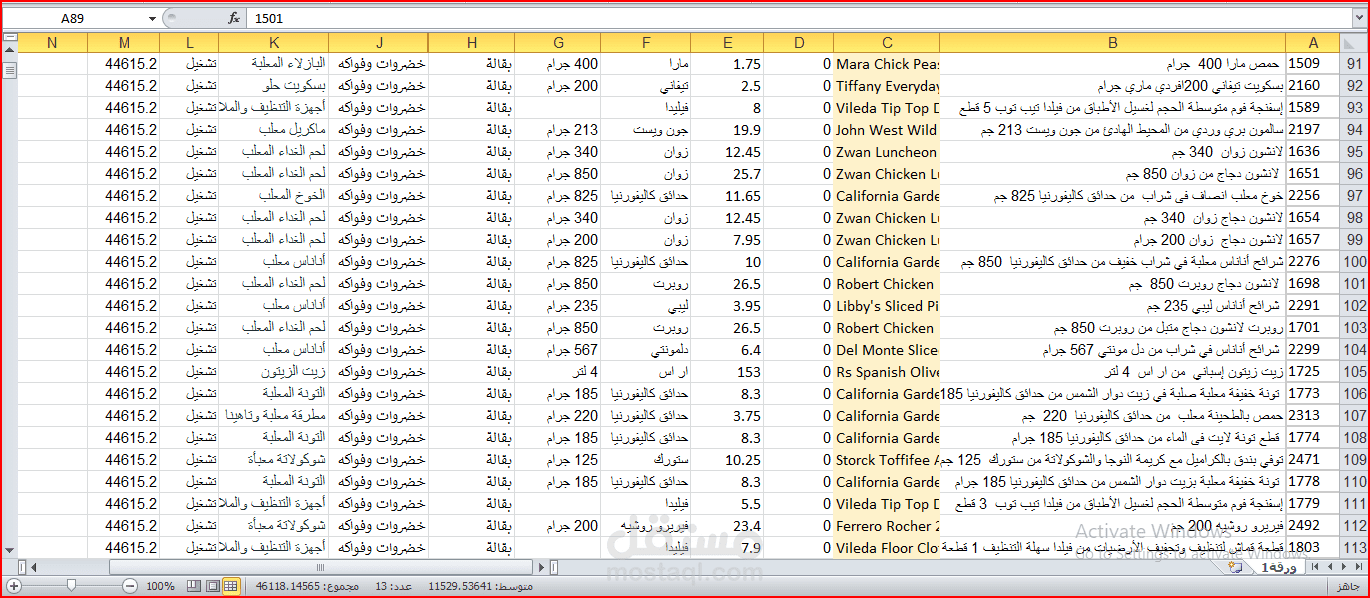1370x598 pixels.
Task: Click the horizontal scrollbar right arrow
Action: 542,567
